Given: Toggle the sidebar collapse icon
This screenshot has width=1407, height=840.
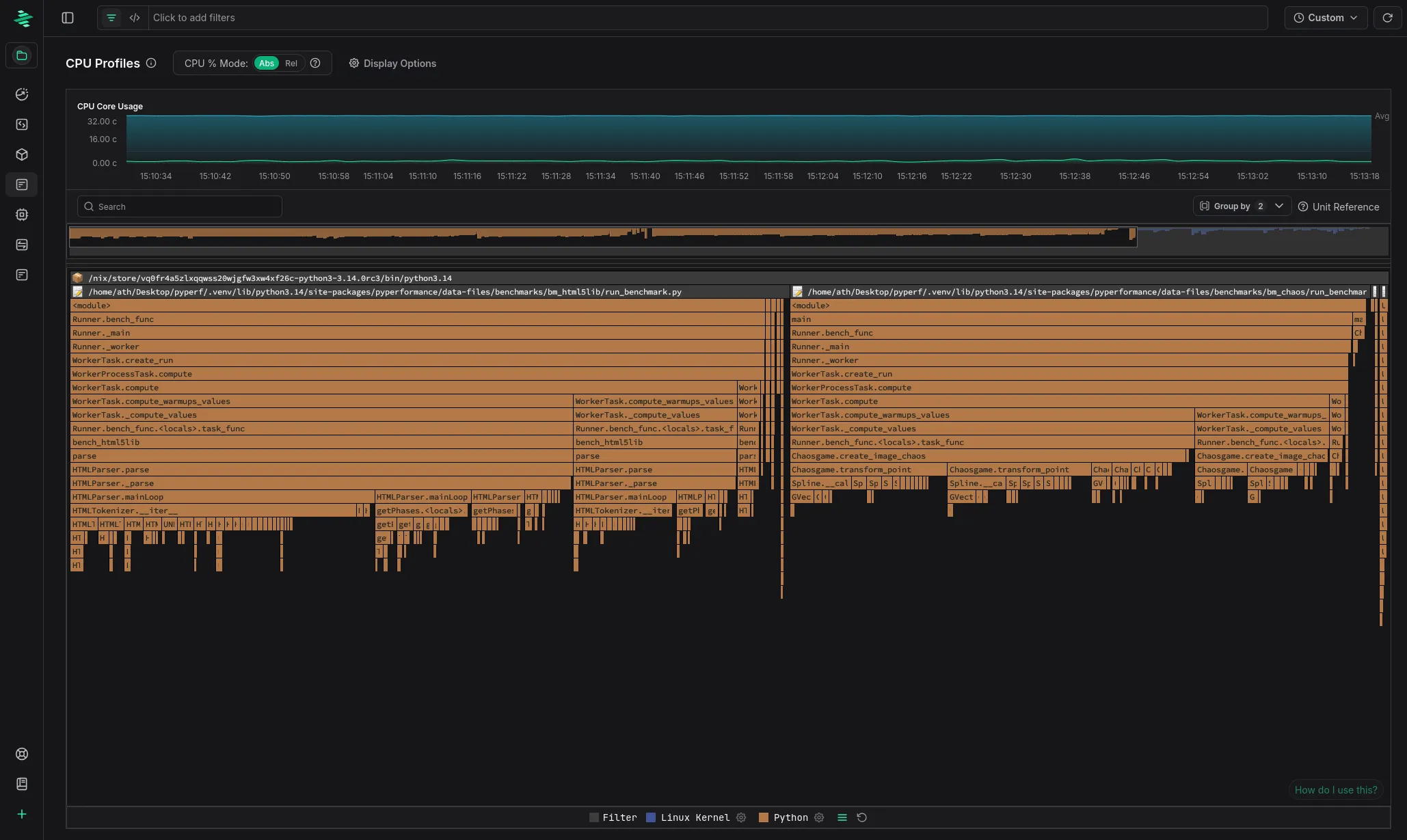Looking at the screenshot, I should 68,18.
